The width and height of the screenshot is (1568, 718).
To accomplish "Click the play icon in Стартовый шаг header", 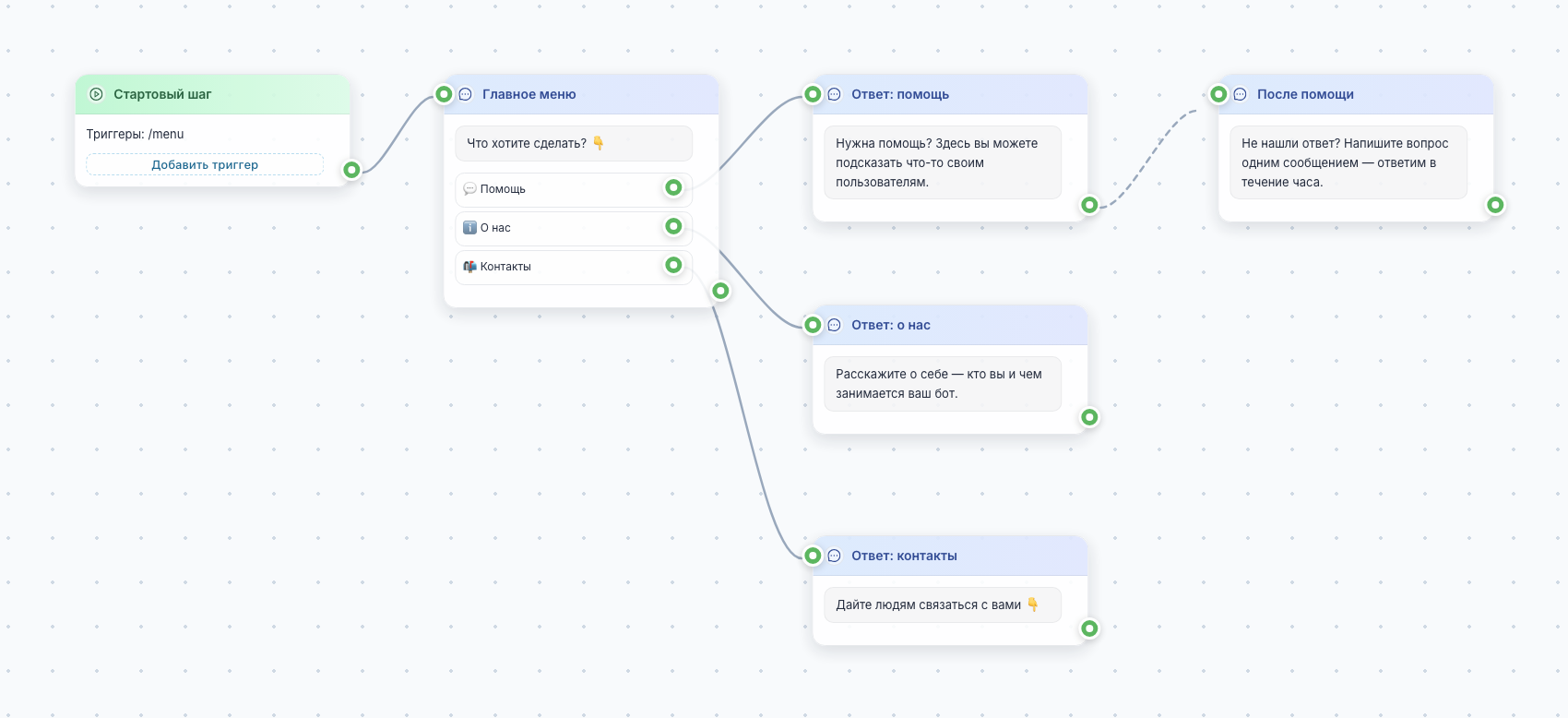I will pyautogui.click(x=96, y=94).
